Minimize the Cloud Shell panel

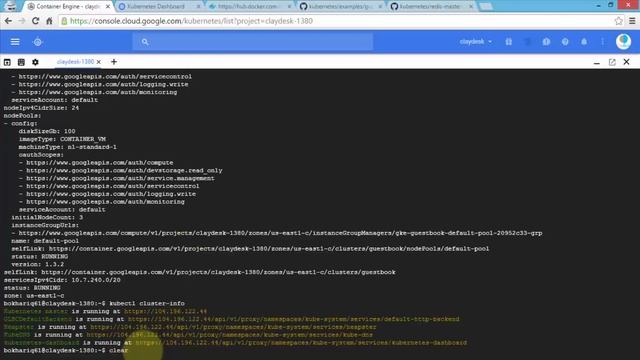tap(597, 62)
